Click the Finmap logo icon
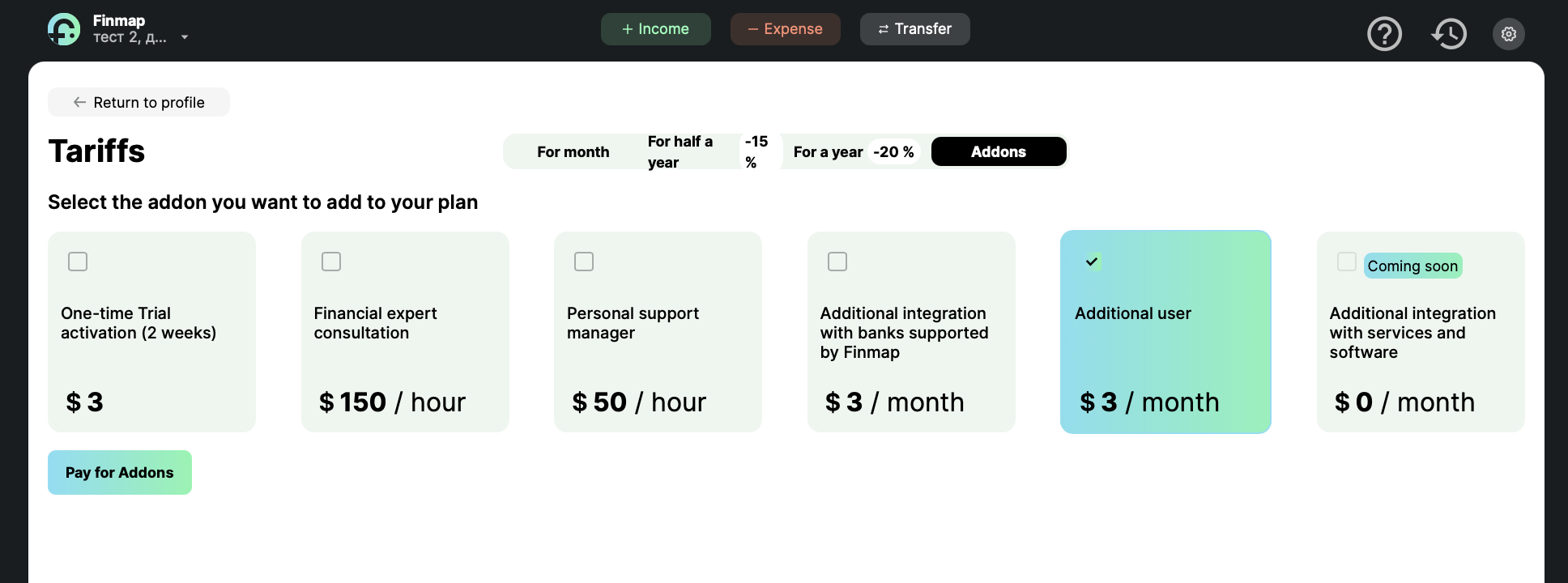 point(64,29)
